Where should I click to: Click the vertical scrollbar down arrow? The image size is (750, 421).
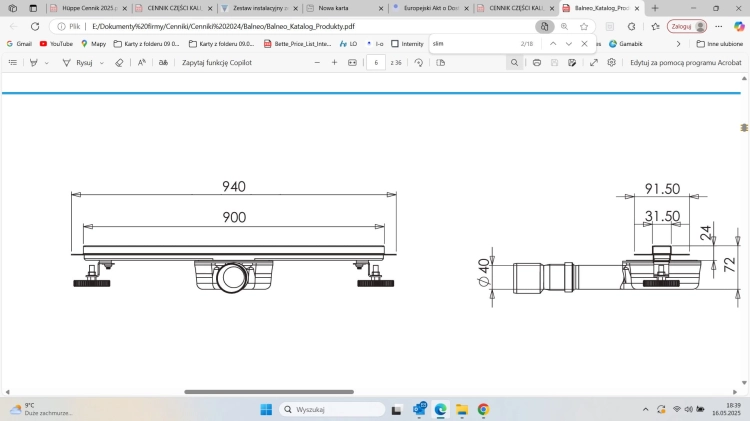744,382
